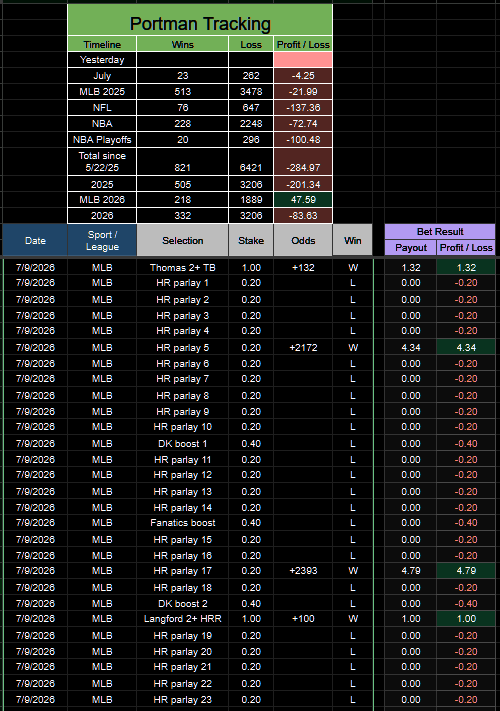Screen dimensions: 500x711
Task: Select Thomas 2+ TB selection cell
Action: coord(182,268)
